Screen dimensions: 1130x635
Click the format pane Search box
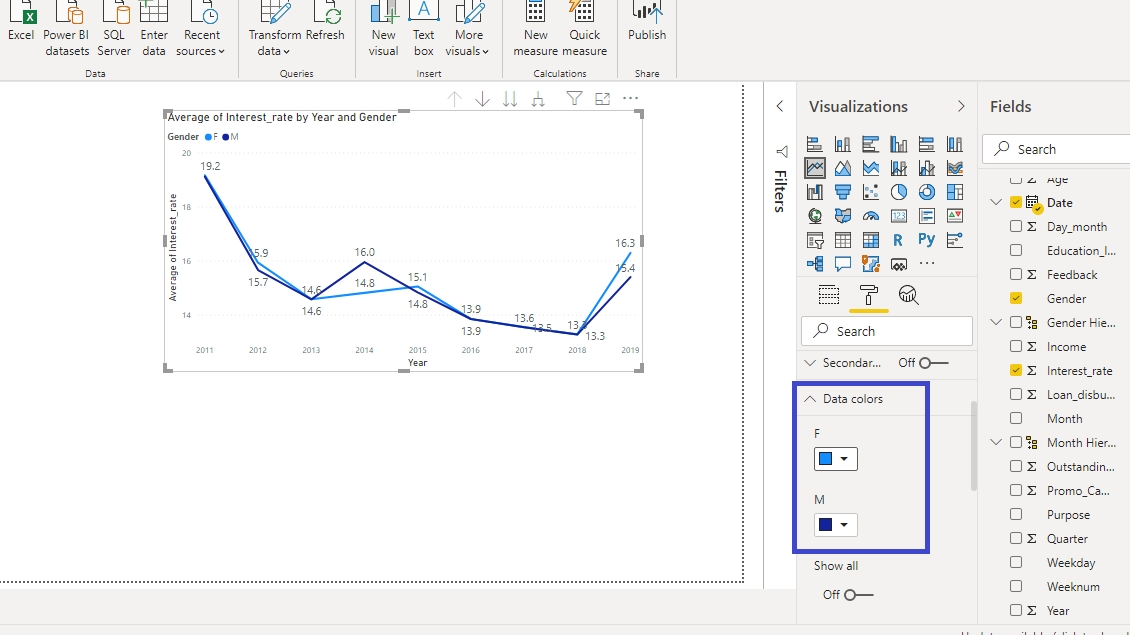click(x=886, y=331)
